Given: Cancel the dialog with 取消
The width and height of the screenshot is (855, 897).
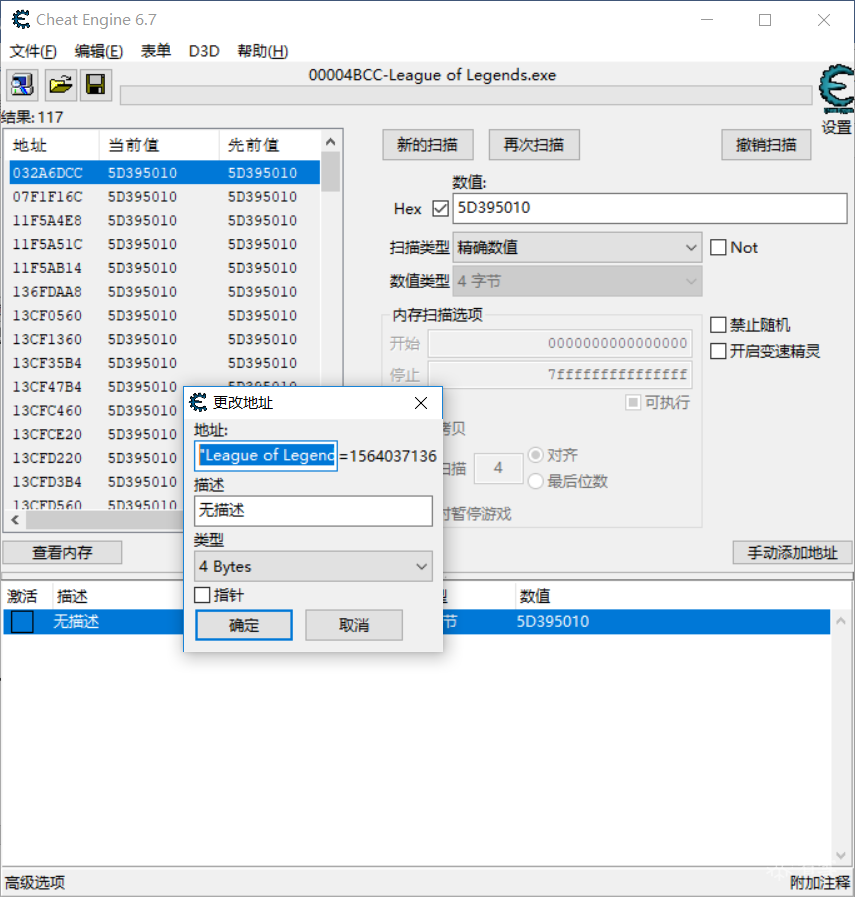Looking at the screenshot, I should point(354,625).
